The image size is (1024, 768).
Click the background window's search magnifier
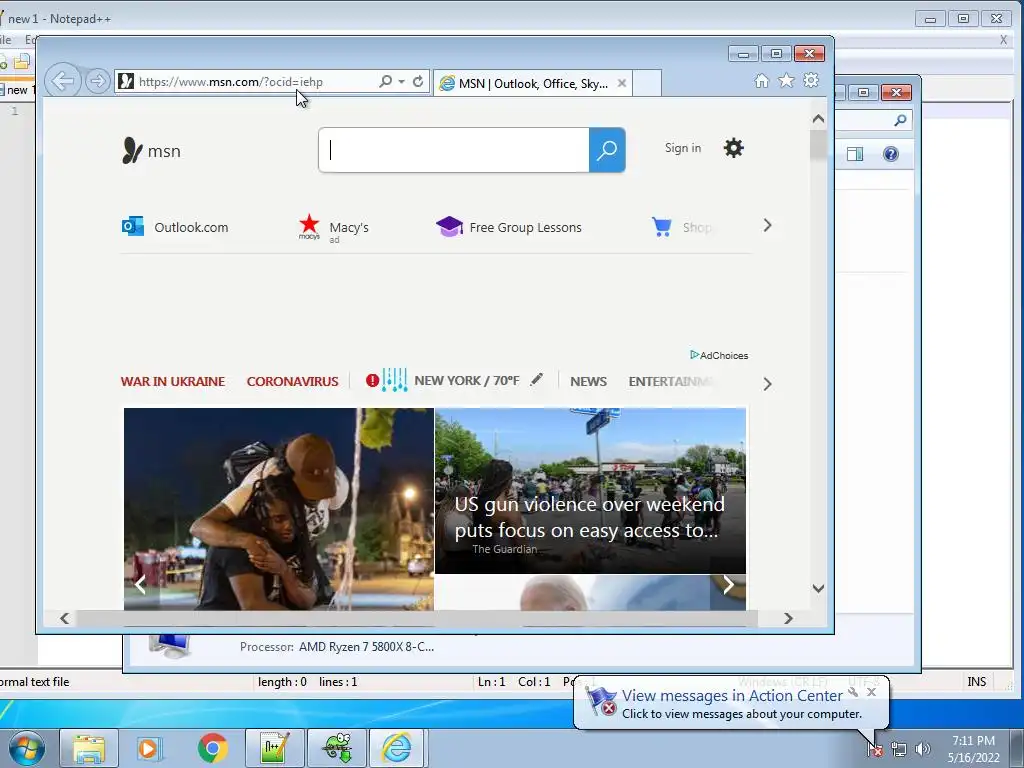[901, 120]
